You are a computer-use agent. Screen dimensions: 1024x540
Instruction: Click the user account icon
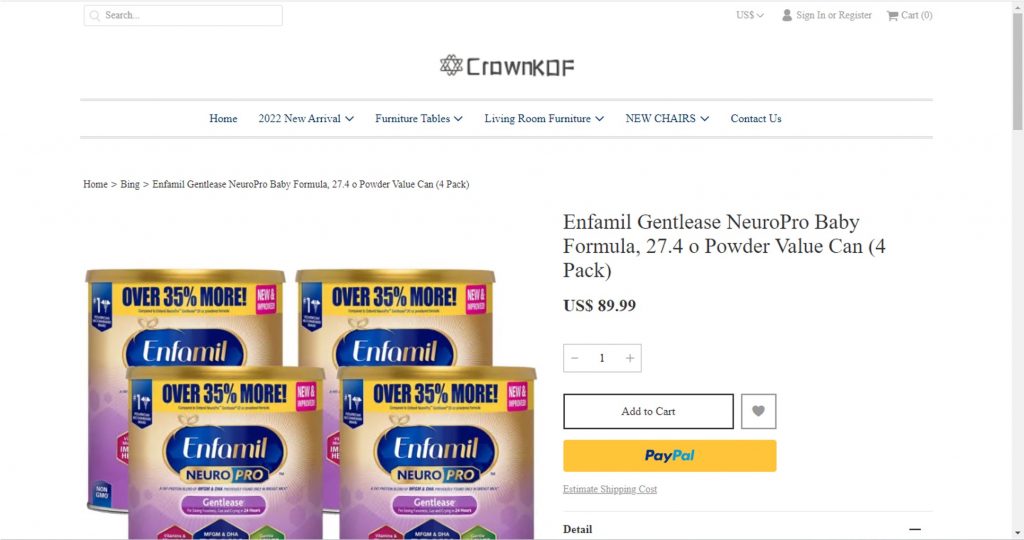(787, 15)
